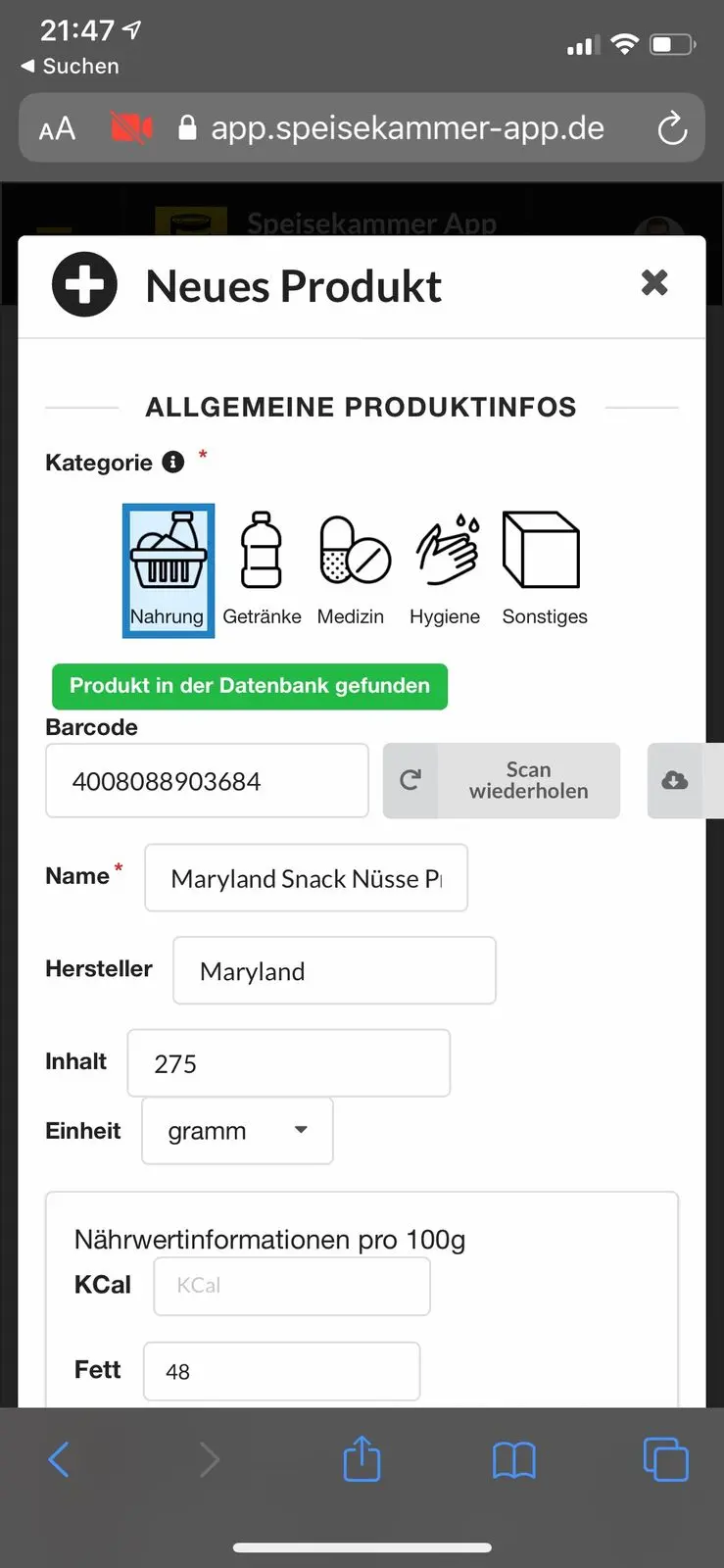Click the cloud download icon button
The width and height of the screenshot is (724, 1568).
pyautogui.click(x=675, y=780)
